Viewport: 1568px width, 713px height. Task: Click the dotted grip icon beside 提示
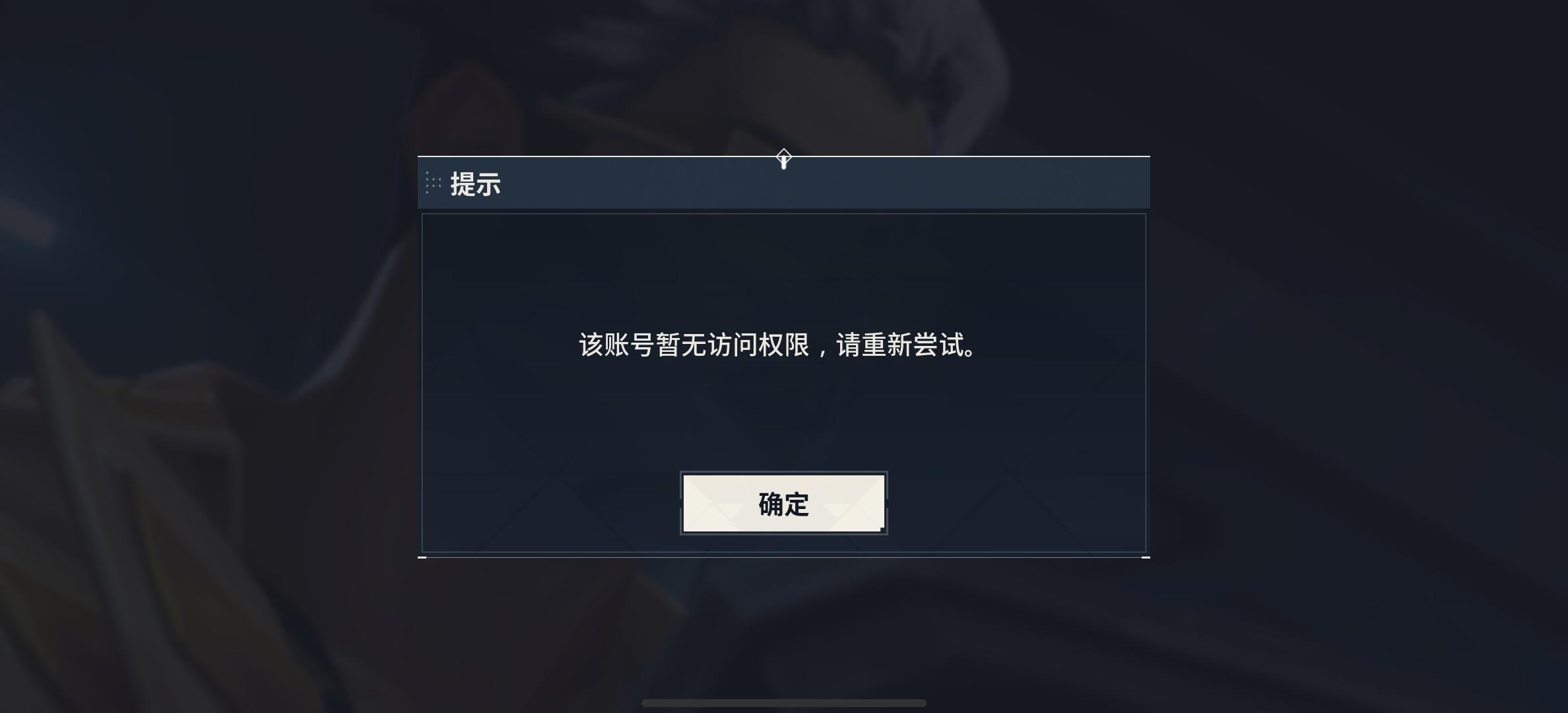pyautogui.click(x=434, y=183)
